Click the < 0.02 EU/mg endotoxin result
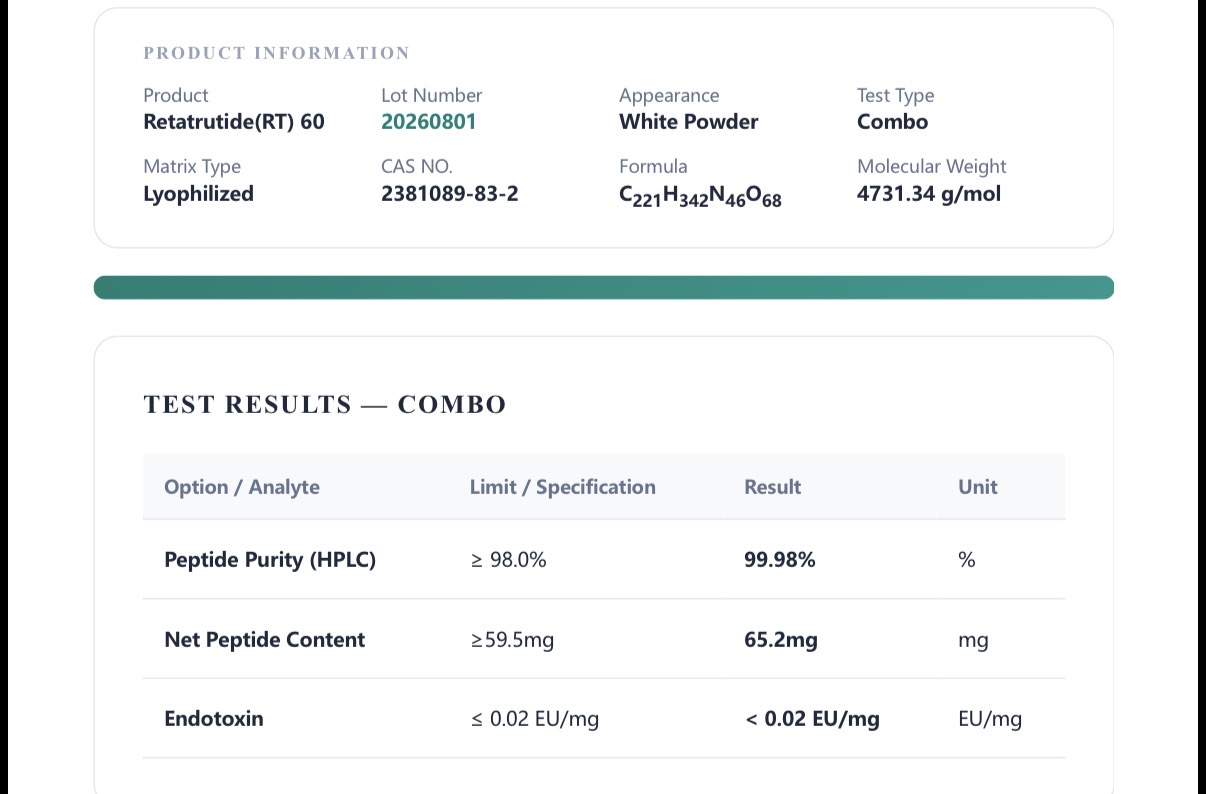This screenshot has height=794, width=1206. 813,719
